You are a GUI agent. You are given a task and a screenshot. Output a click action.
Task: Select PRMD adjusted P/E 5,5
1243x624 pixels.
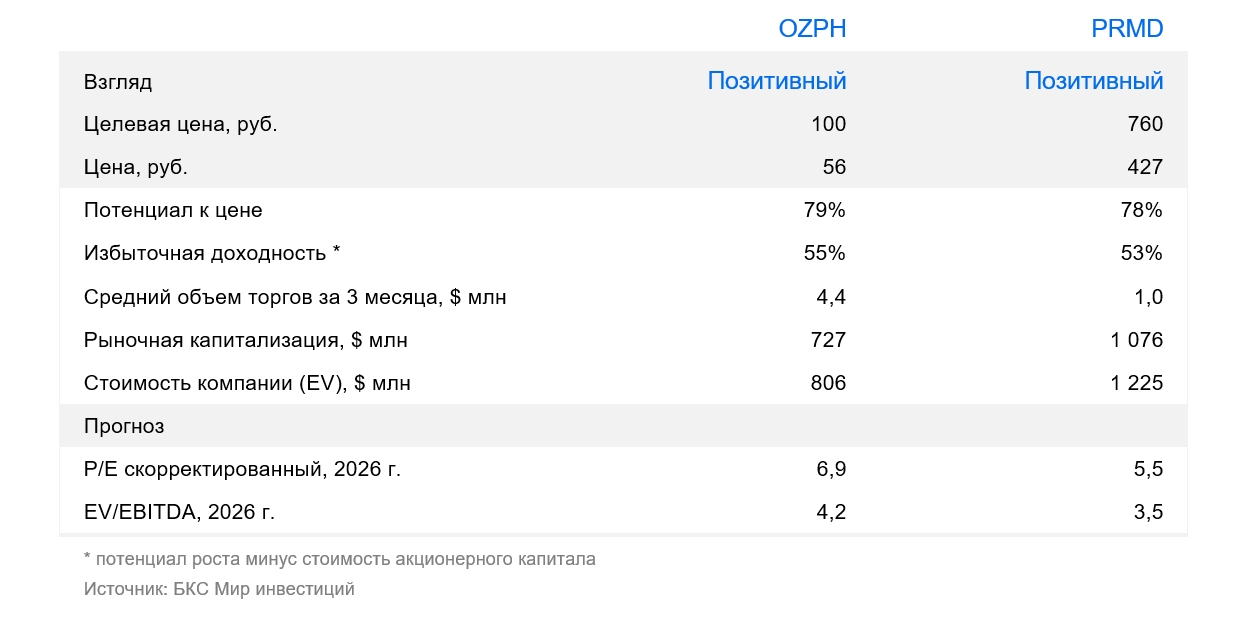click(x=1147, y=469)
